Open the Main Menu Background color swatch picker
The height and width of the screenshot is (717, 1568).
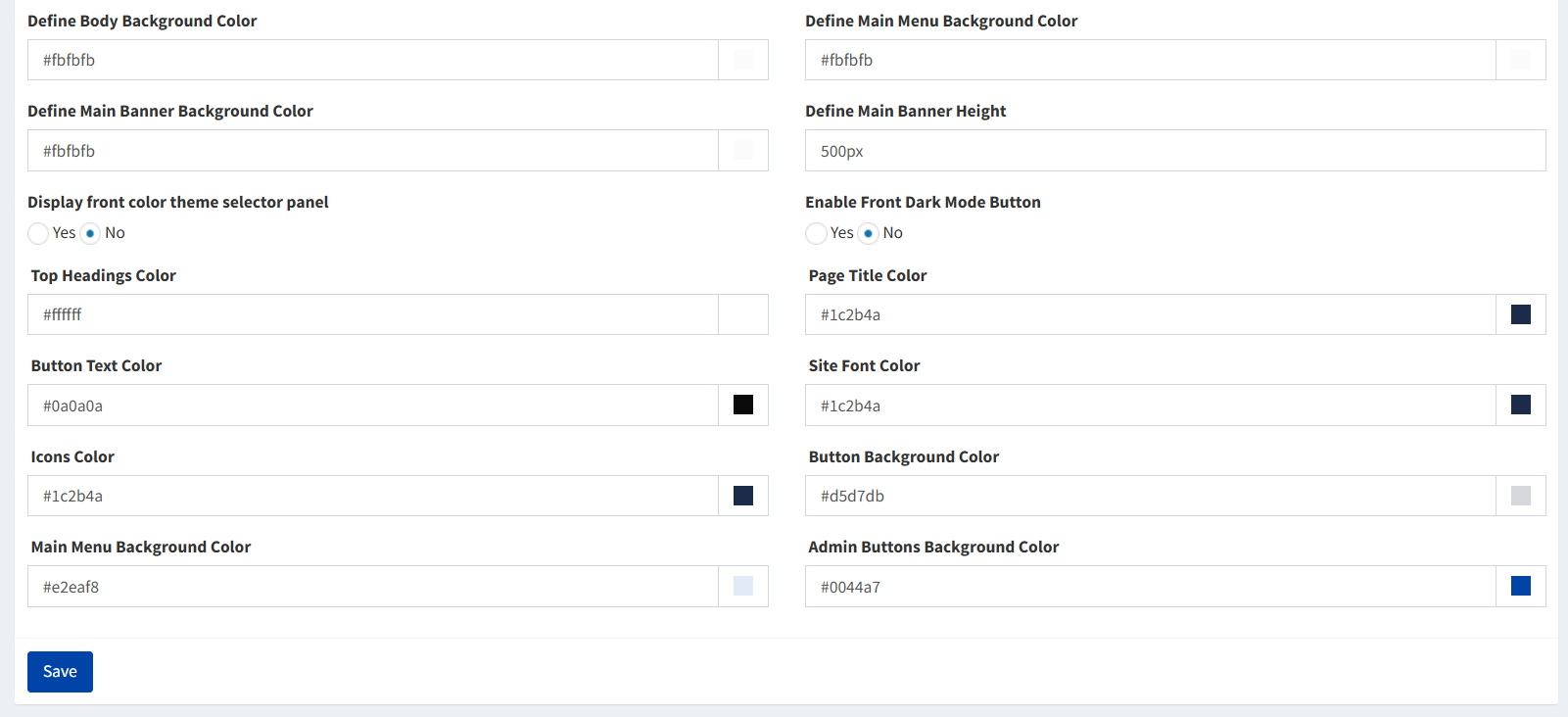tap(1519, 60)
